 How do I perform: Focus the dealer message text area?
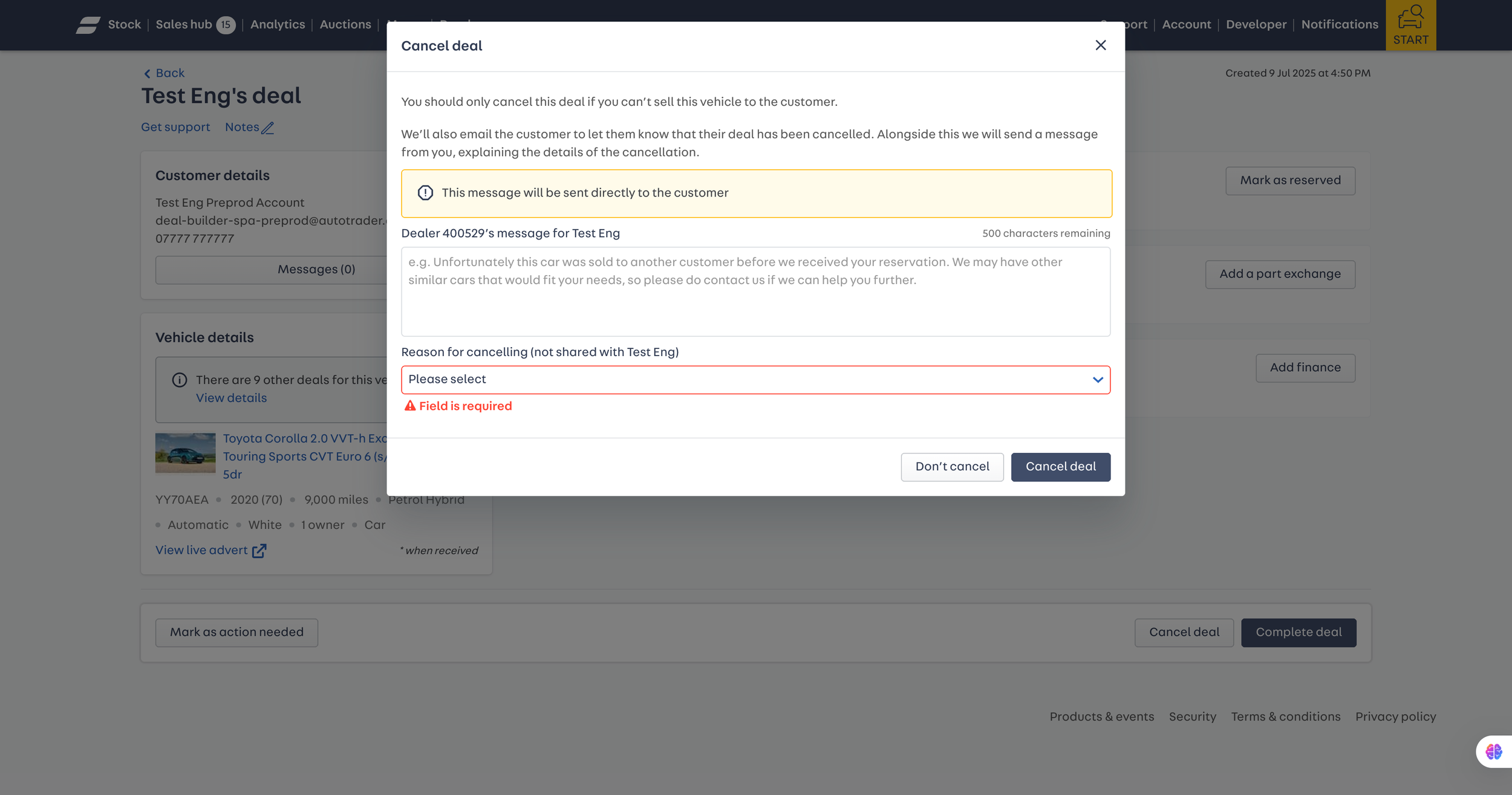click(755, 291)
